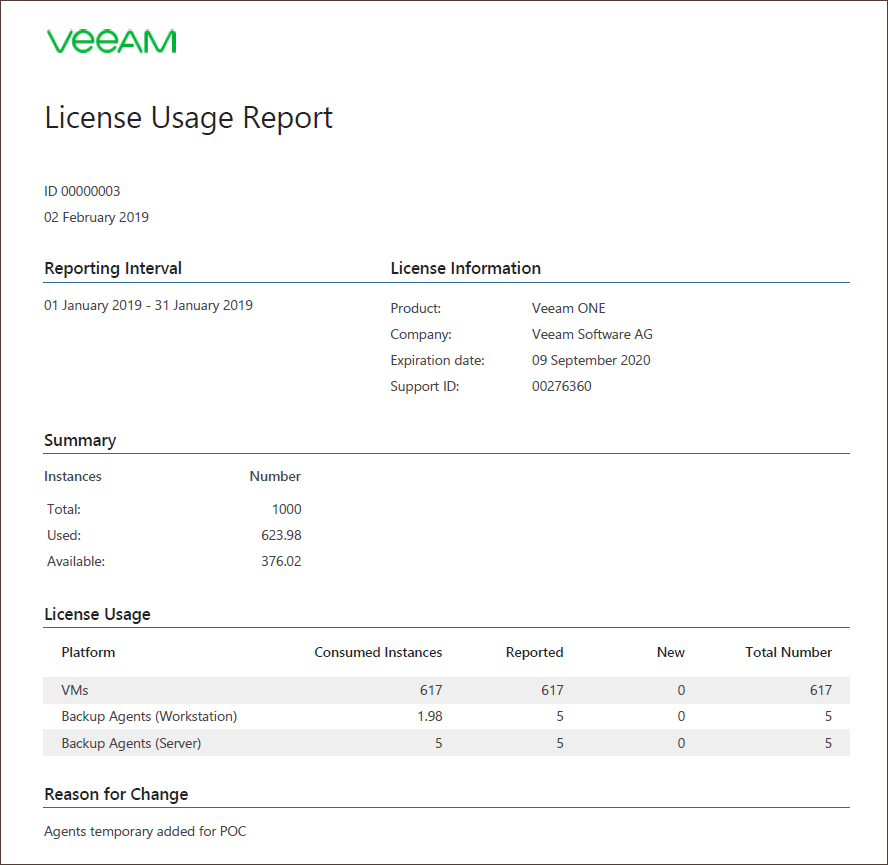
Task: Click the 'Summary' section heading
Action: coord(80,441)
